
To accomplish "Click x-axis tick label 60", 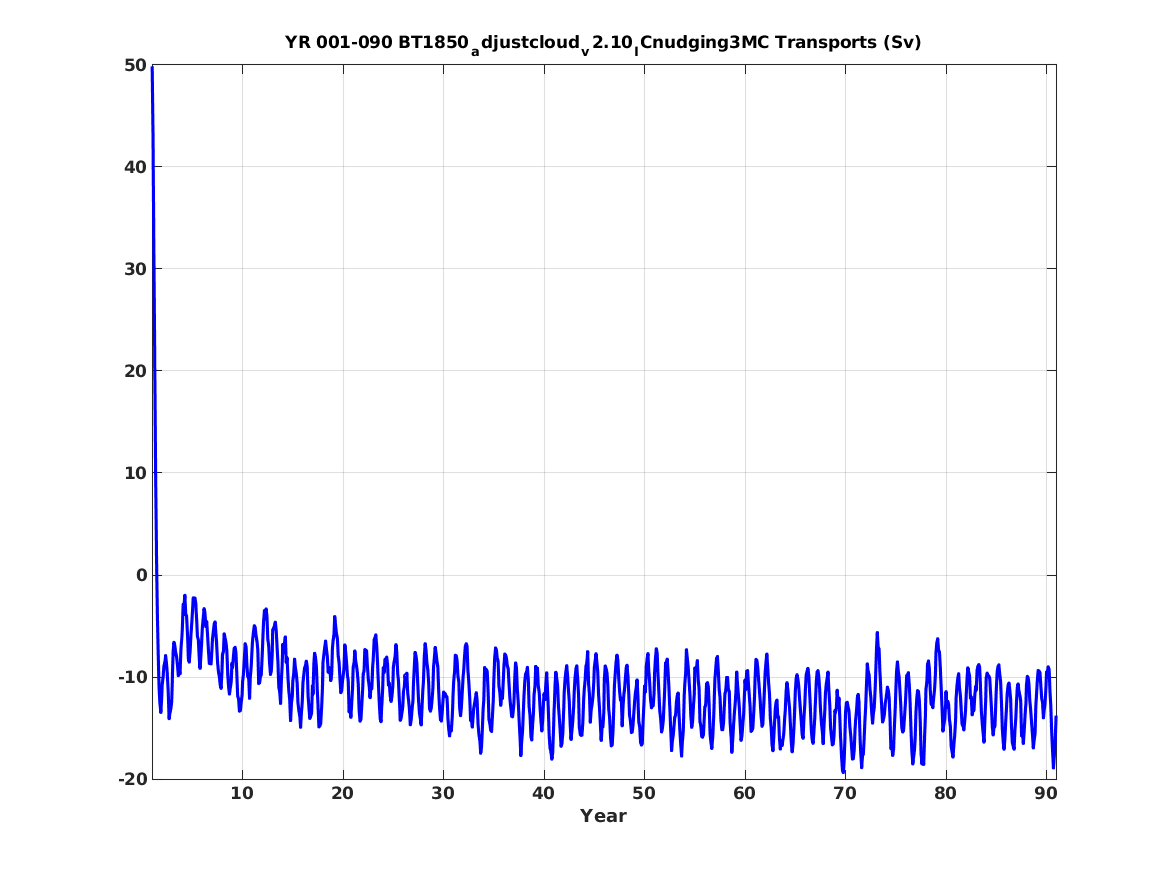I will [744, 794].
